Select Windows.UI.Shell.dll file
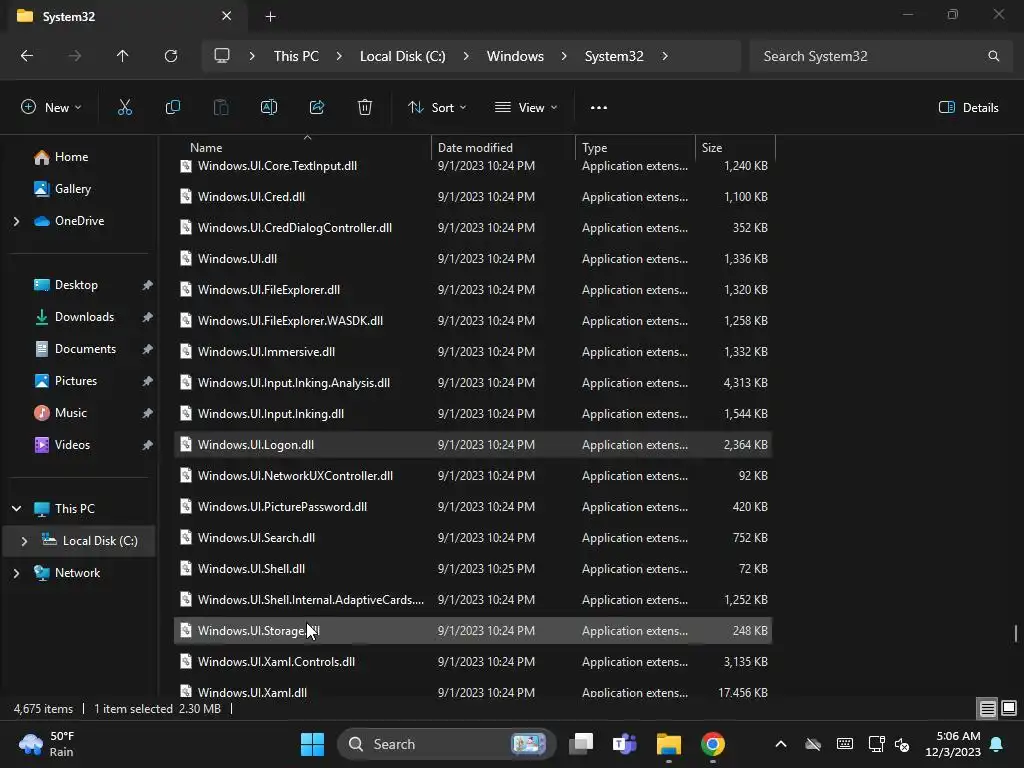 point(473,569)
